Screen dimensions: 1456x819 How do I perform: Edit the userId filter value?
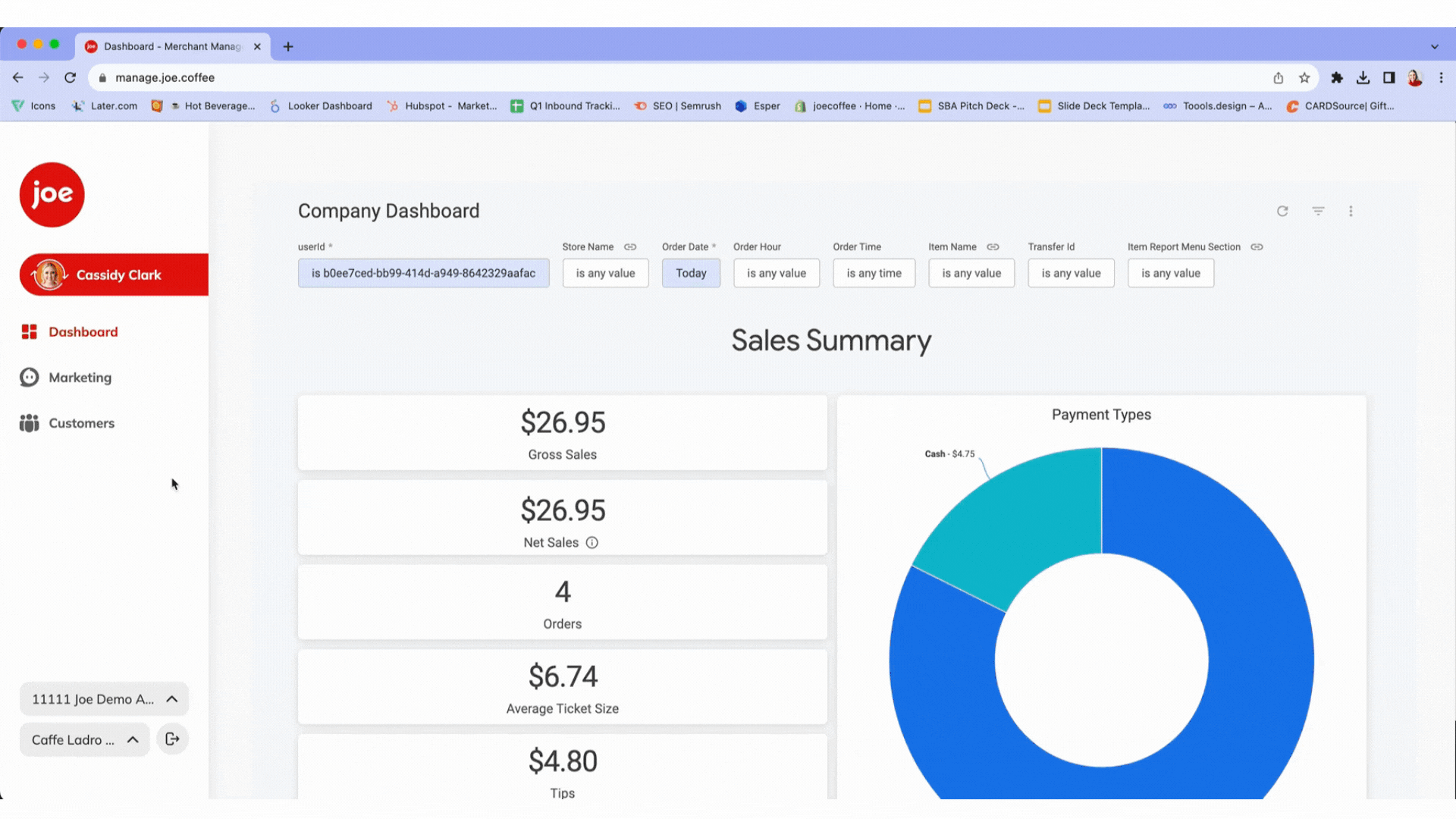click(x=423, y=273)
